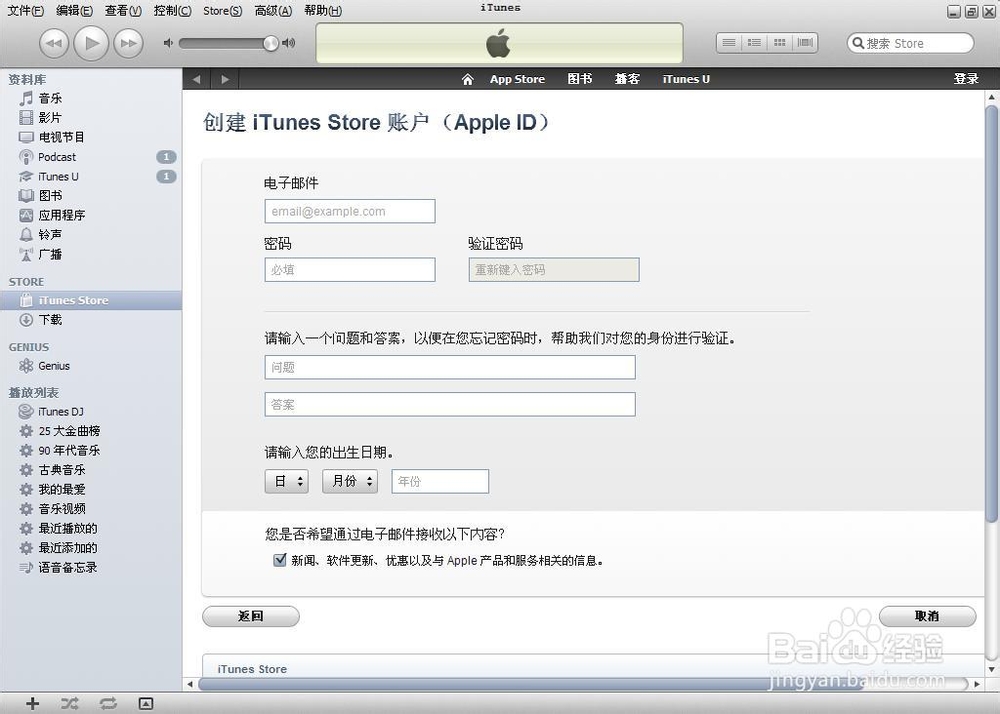Toggle repeat playback mode

107,703
